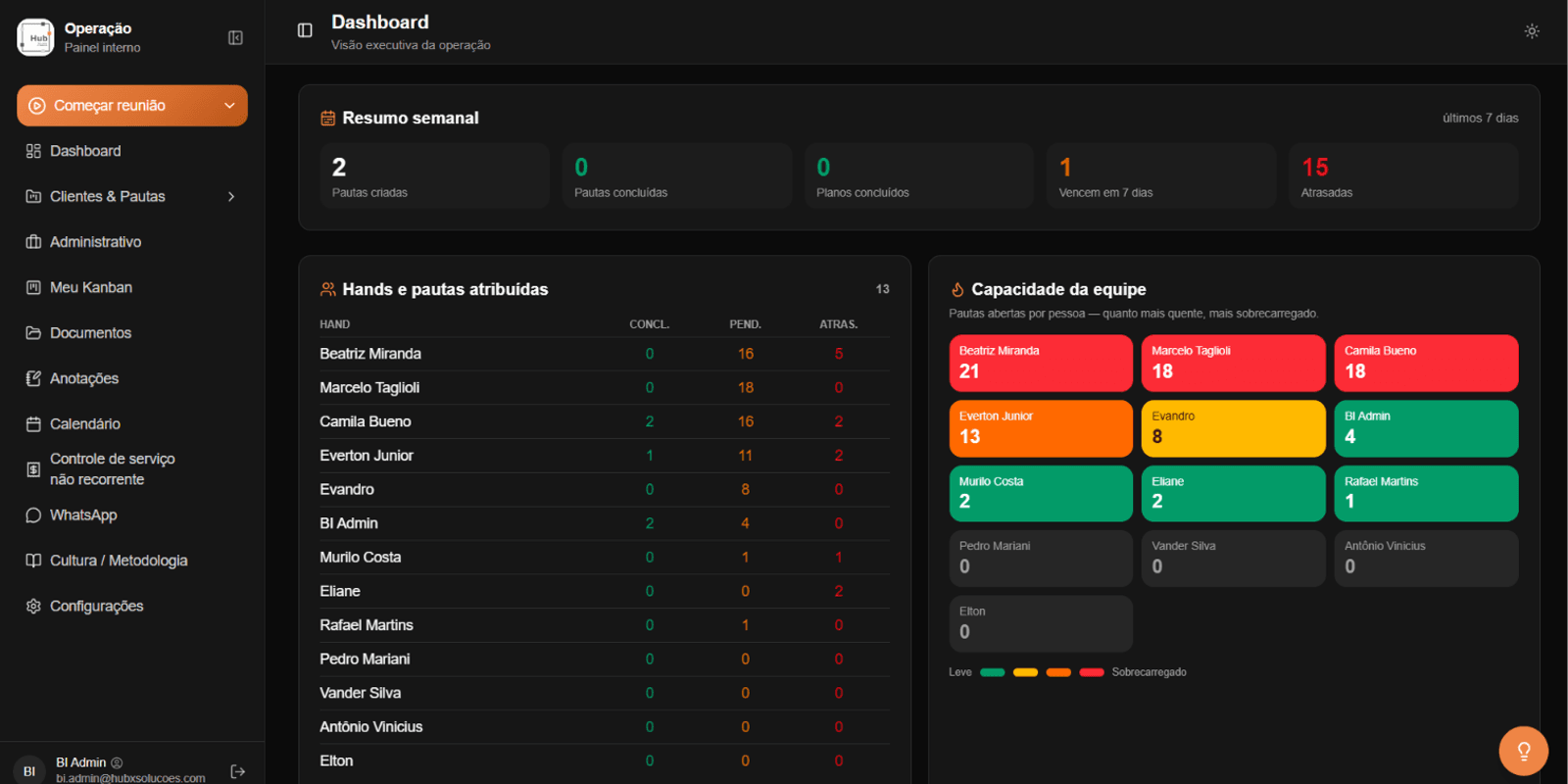
Task: Click the BI user avatar
Action: coord(29,770)
